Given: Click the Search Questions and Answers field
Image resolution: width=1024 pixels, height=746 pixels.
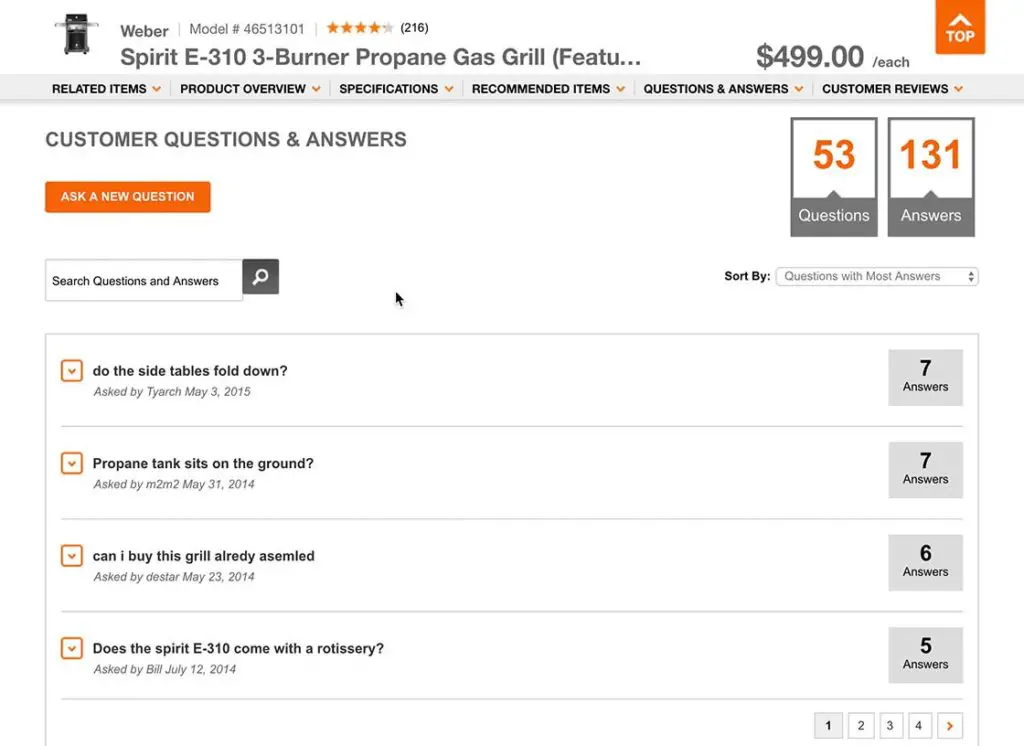Looking at the screenshot, I should (x=143, y=281).
